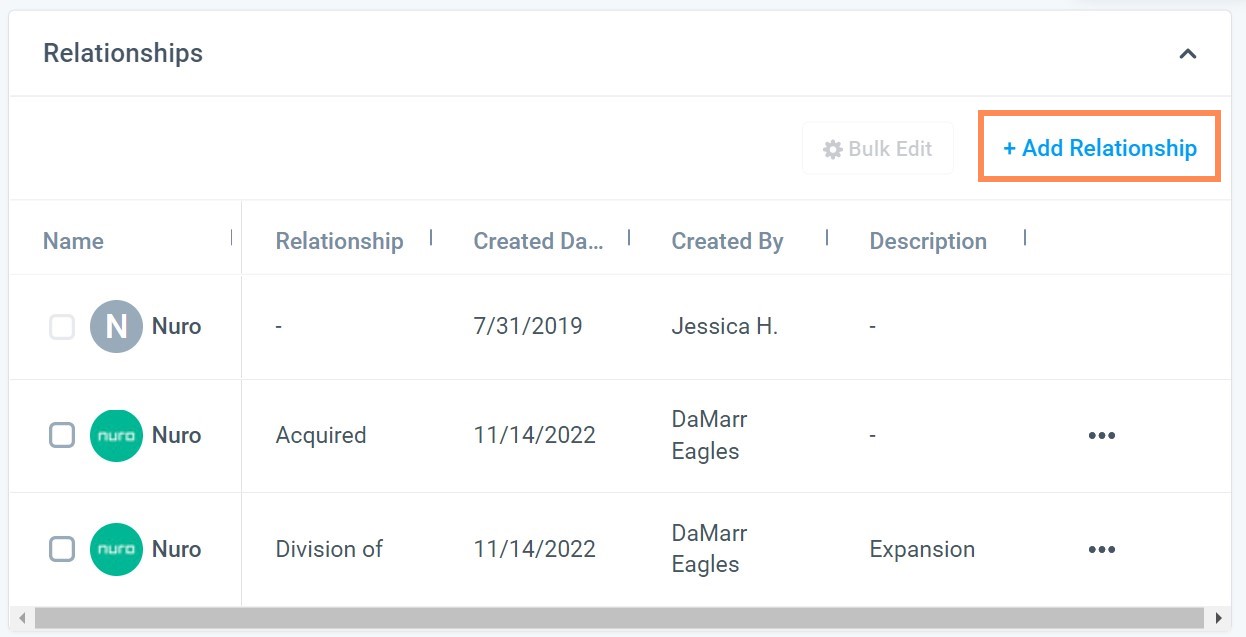
Task: Click the green Nuro logo in the Acquired row
Action: click(116, 435)
